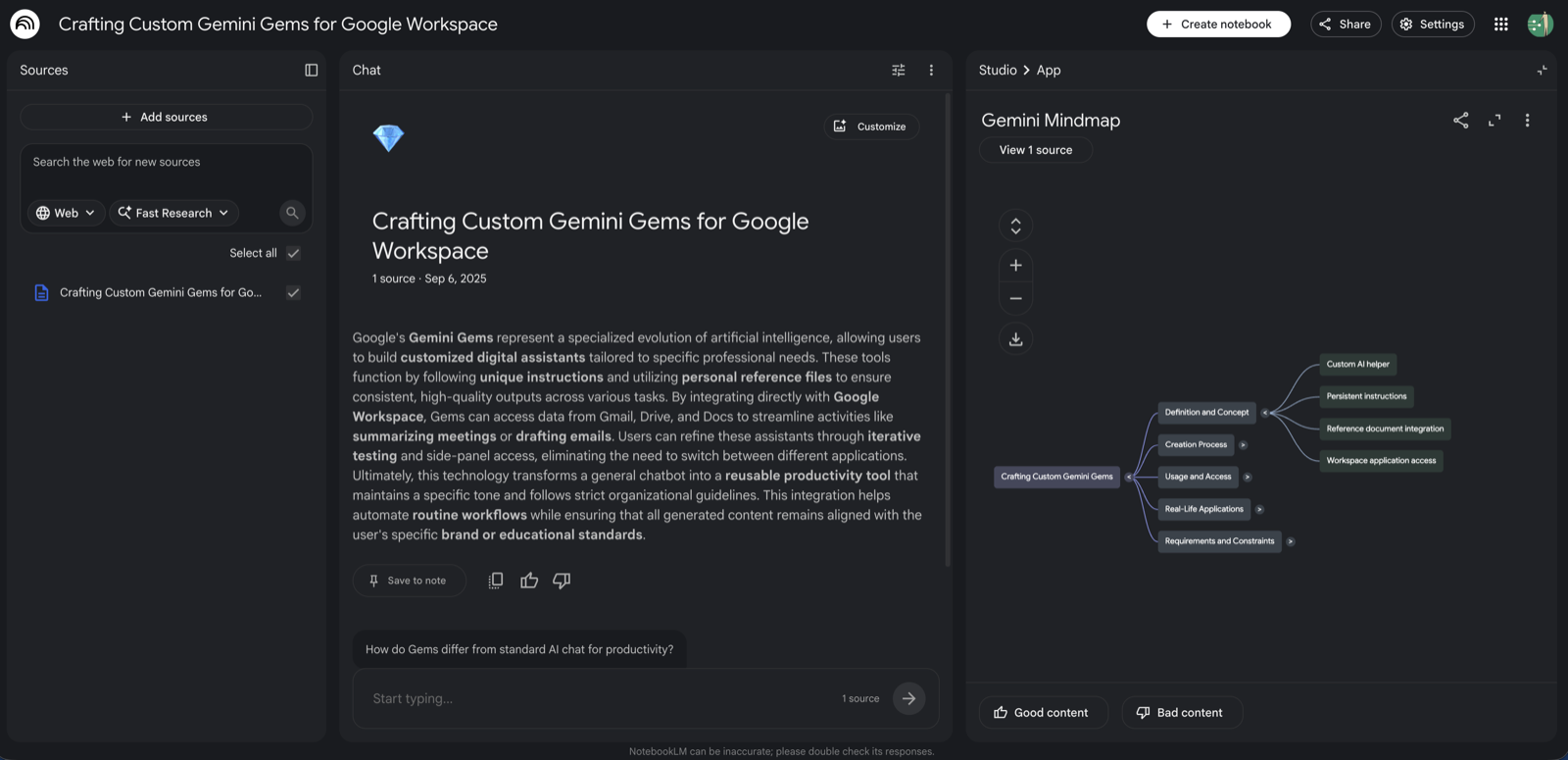The height and width of the screenshot is (760, 1568).
Task: Rate mindmap as Bad content
Action: click(1181, 712)
